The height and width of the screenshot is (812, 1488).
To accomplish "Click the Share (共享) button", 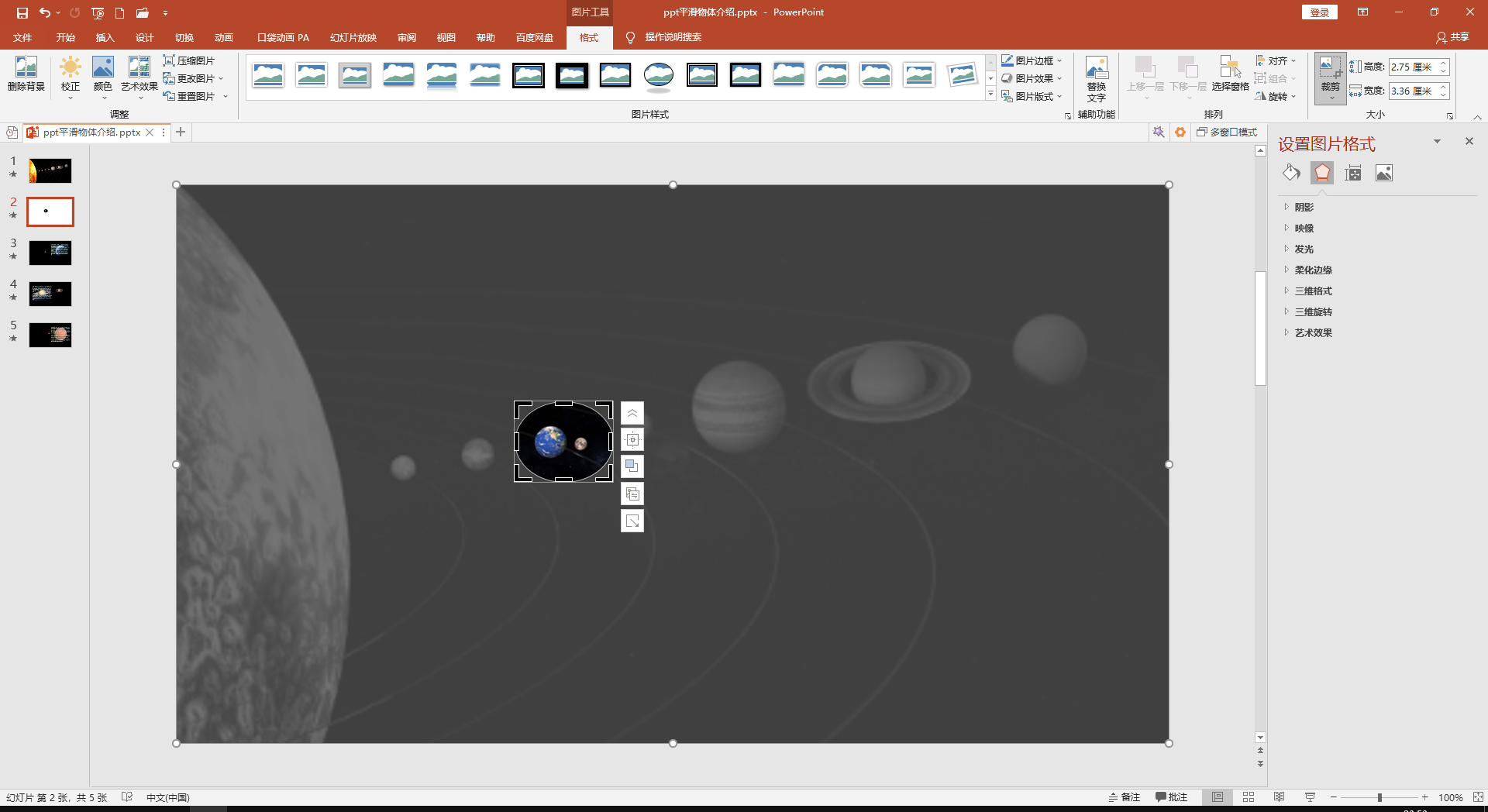I will point(1453,37).
